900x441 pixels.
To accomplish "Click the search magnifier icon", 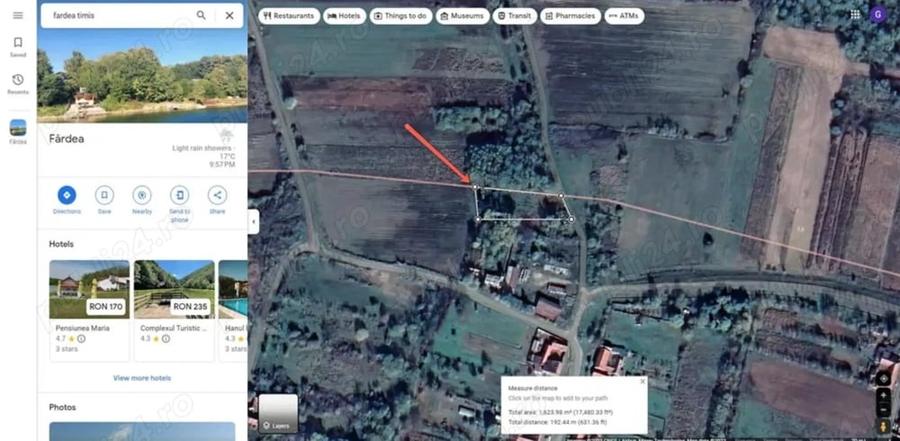I will pyautogui.click(x=201, y=16).
